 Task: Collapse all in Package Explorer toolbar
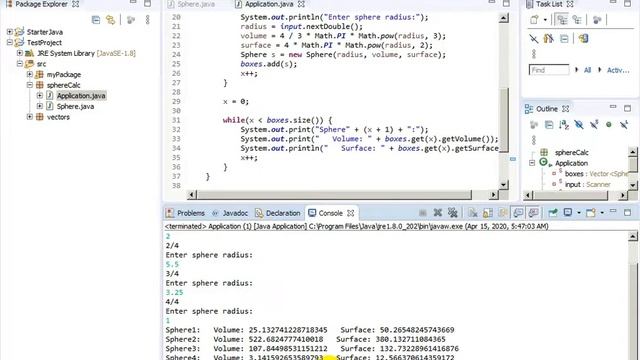[x=96, y=20]
